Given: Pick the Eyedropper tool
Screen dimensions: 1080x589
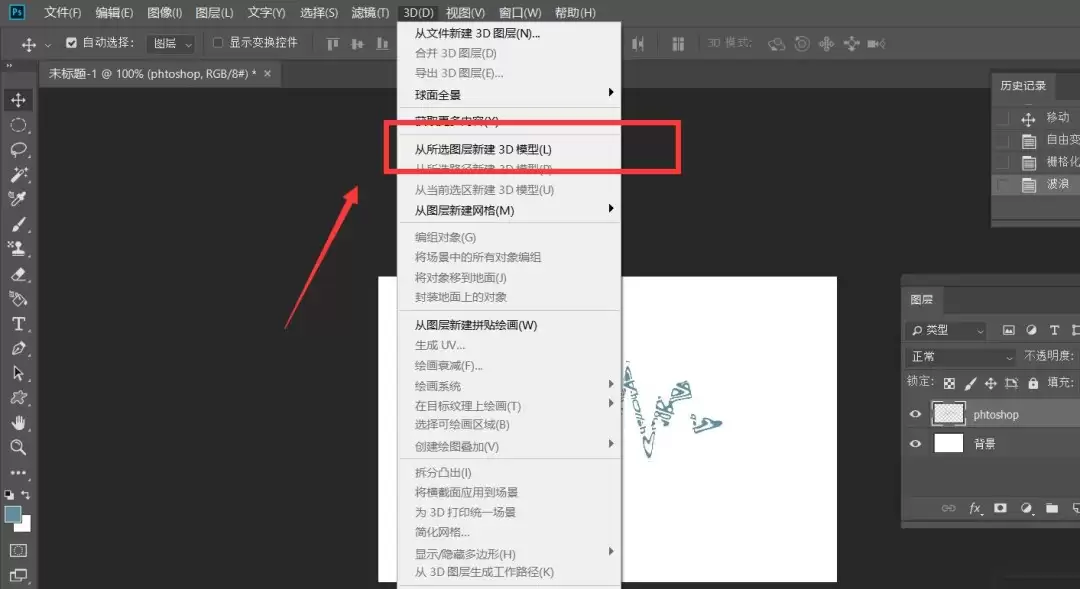Looking at the screenshot, I should click(19, 199).
